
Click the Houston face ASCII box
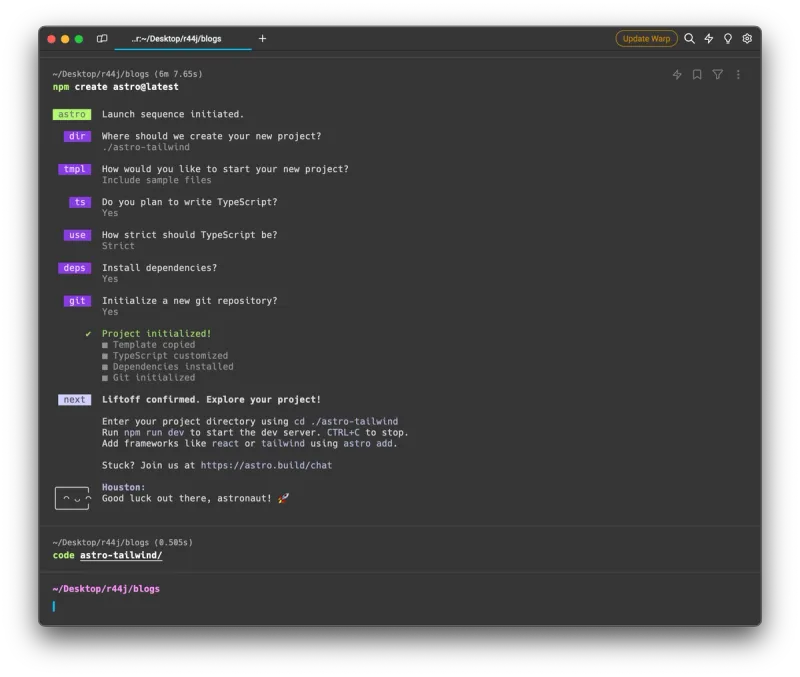click(x=72, y=498)
